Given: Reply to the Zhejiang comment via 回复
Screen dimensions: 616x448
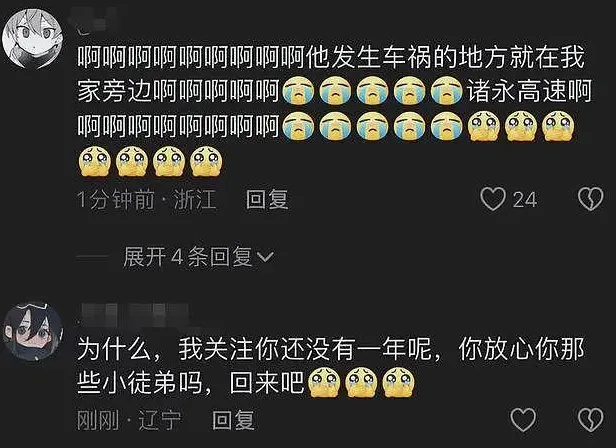Looking at the screenshot, I should click(267, 199).
